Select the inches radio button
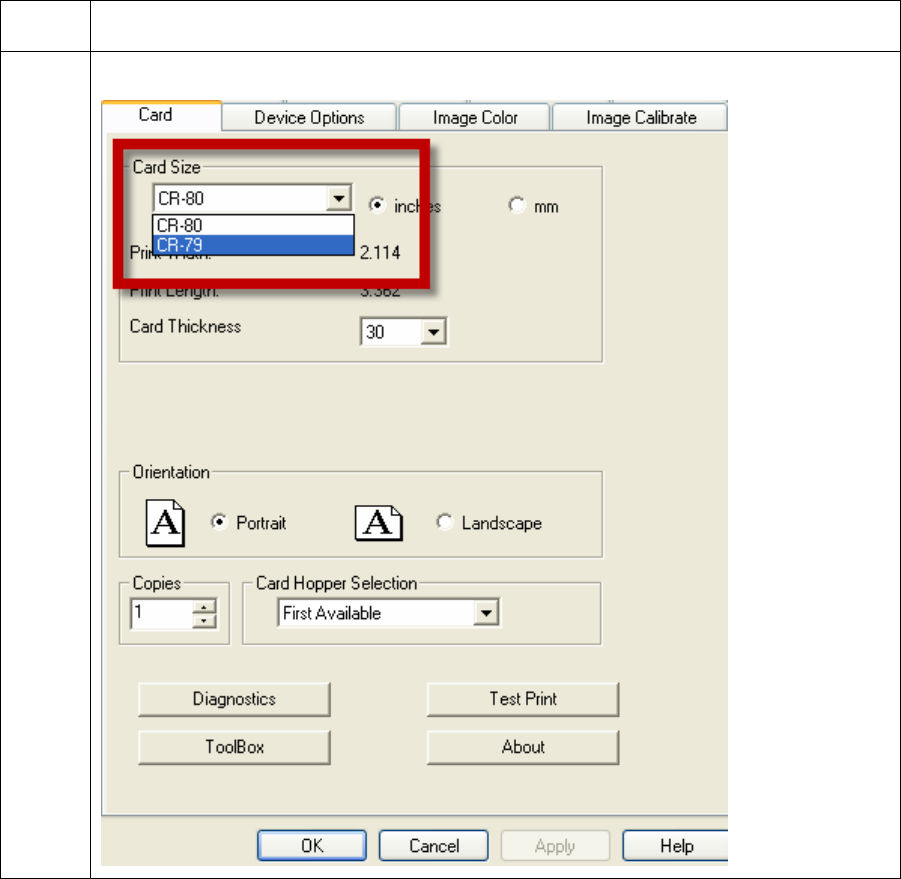Screen dimensions: 901x879 pyautogui.click(x=377, y=205)
